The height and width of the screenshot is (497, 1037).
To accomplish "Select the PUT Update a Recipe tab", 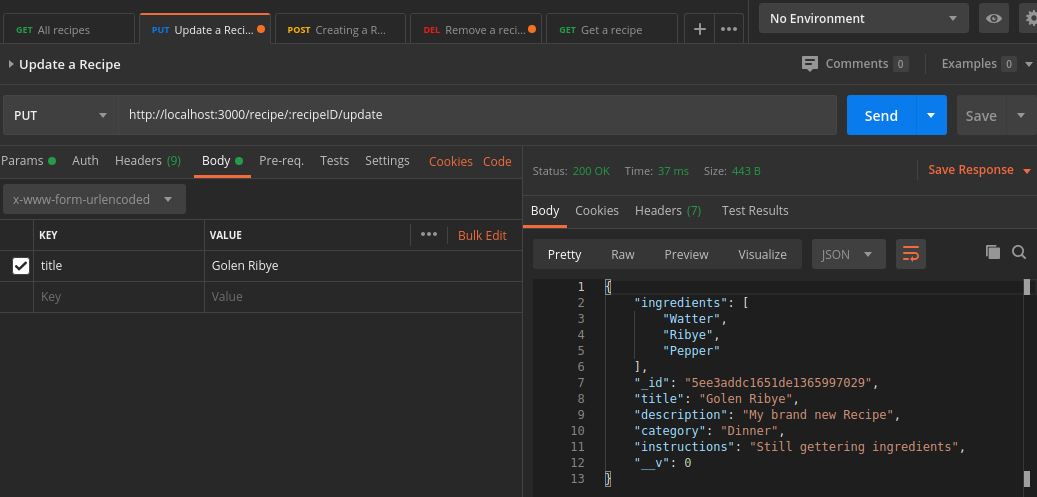I will coord(205,30).
